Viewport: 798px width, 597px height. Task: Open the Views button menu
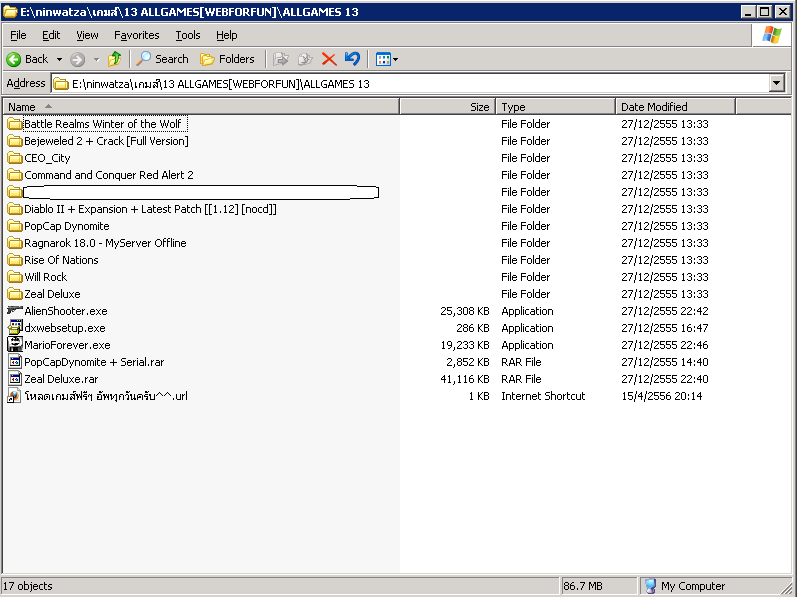[x=387, y=60]
